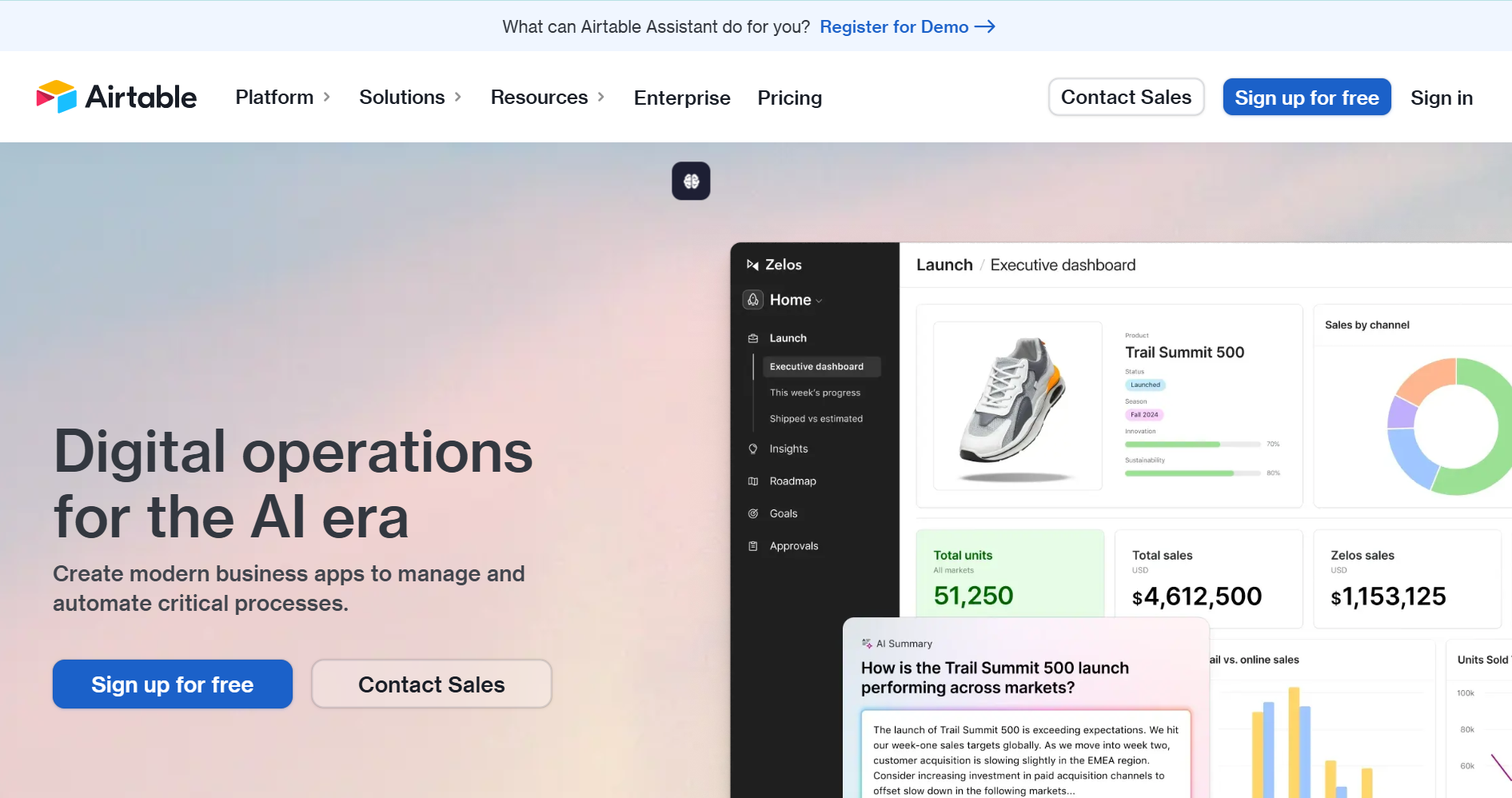Screen dimensions: 1512x798
Task: Open Roadmap in the sidebar
Action: [x=792, y=481]
